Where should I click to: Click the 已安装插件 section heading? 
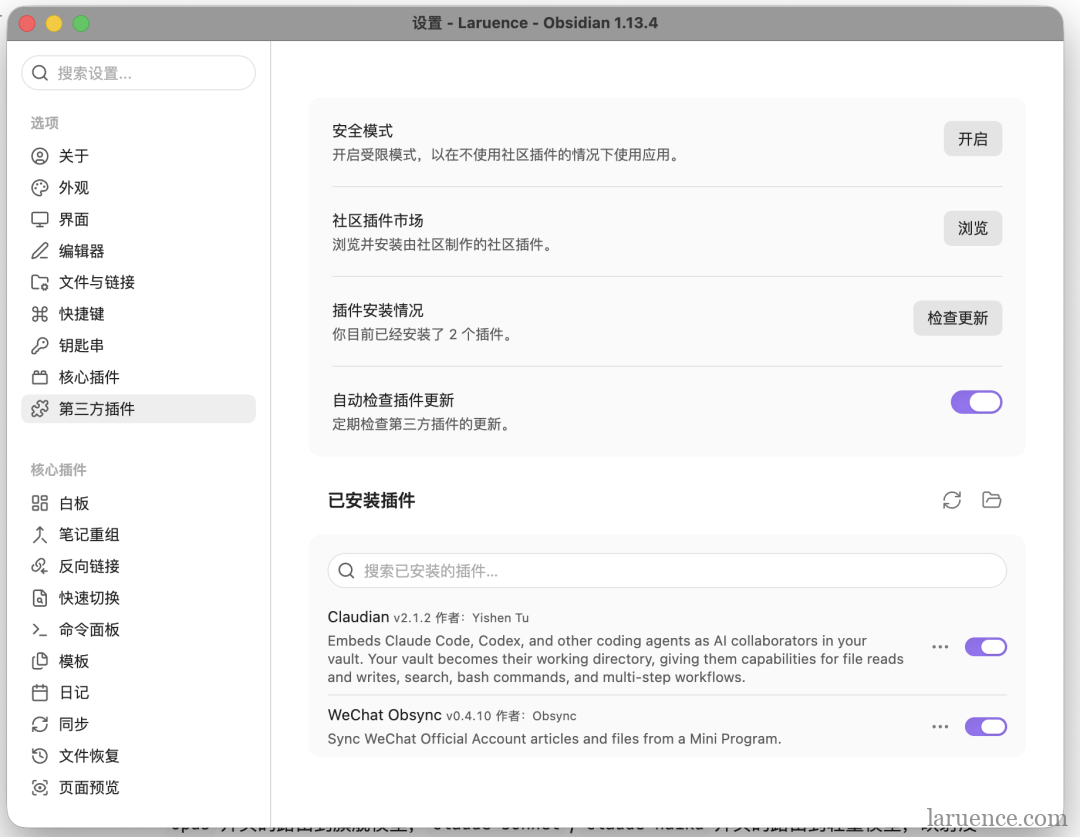[371, 501]
